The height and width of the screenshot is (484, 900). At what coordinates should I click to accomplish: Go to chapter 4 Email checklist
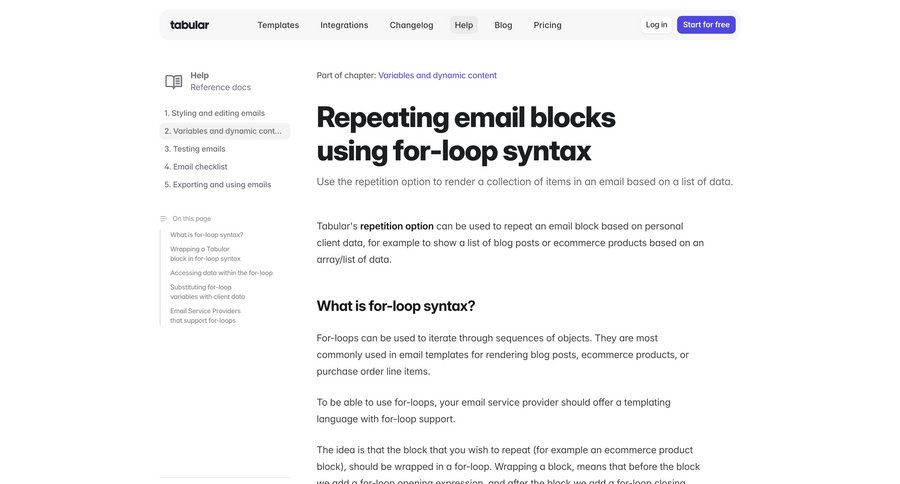pos(200,167)
